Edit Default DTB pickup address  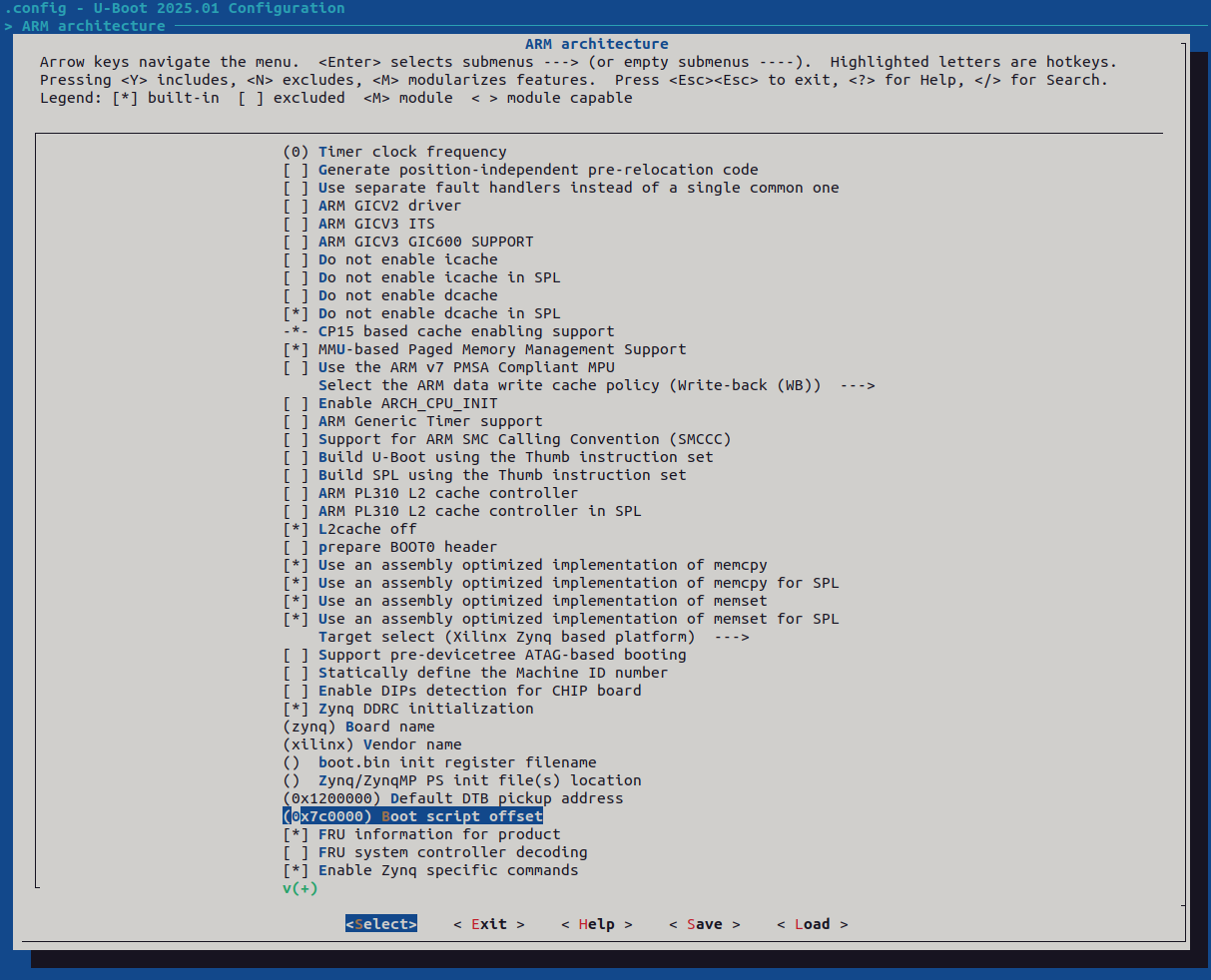tap(452, 798)
